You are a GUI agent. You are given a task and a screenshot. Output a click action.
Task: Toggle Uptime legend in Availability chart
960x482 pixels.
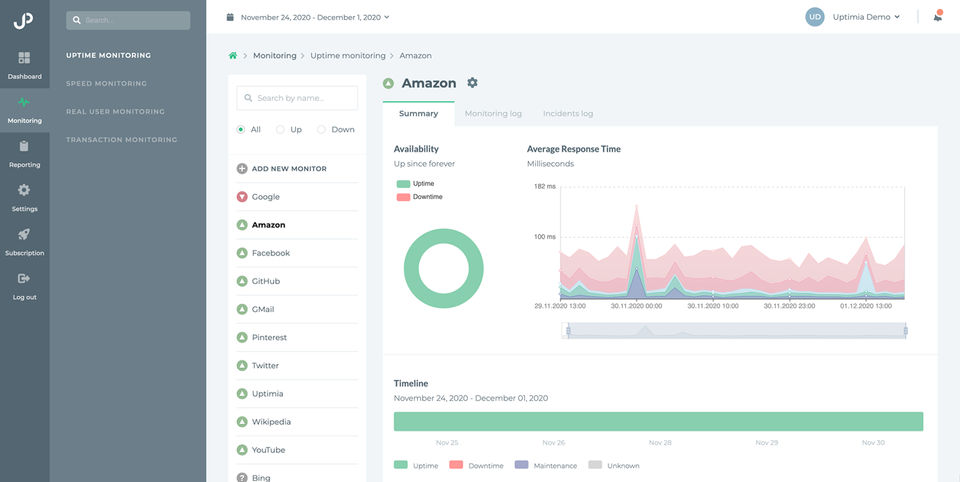[416, 184]
